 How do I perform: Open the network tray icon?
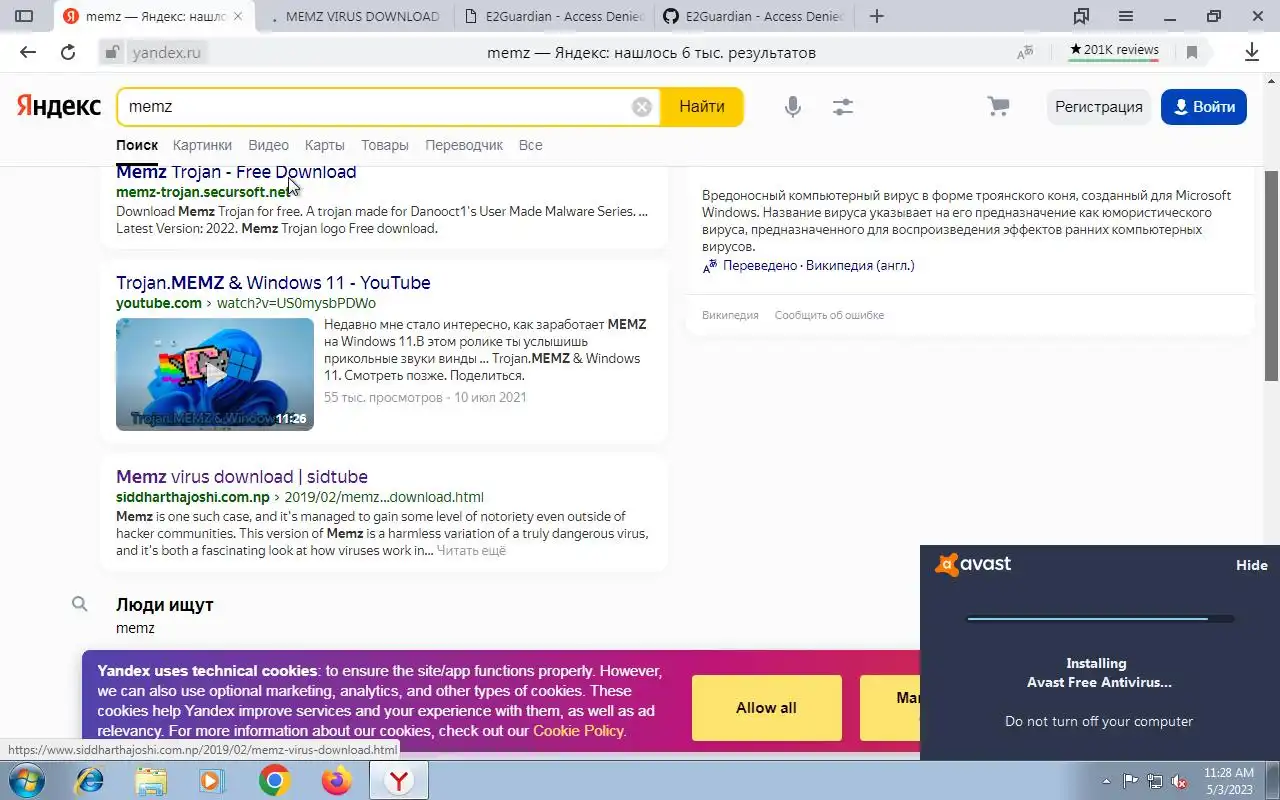click(x=1155, y=781)
